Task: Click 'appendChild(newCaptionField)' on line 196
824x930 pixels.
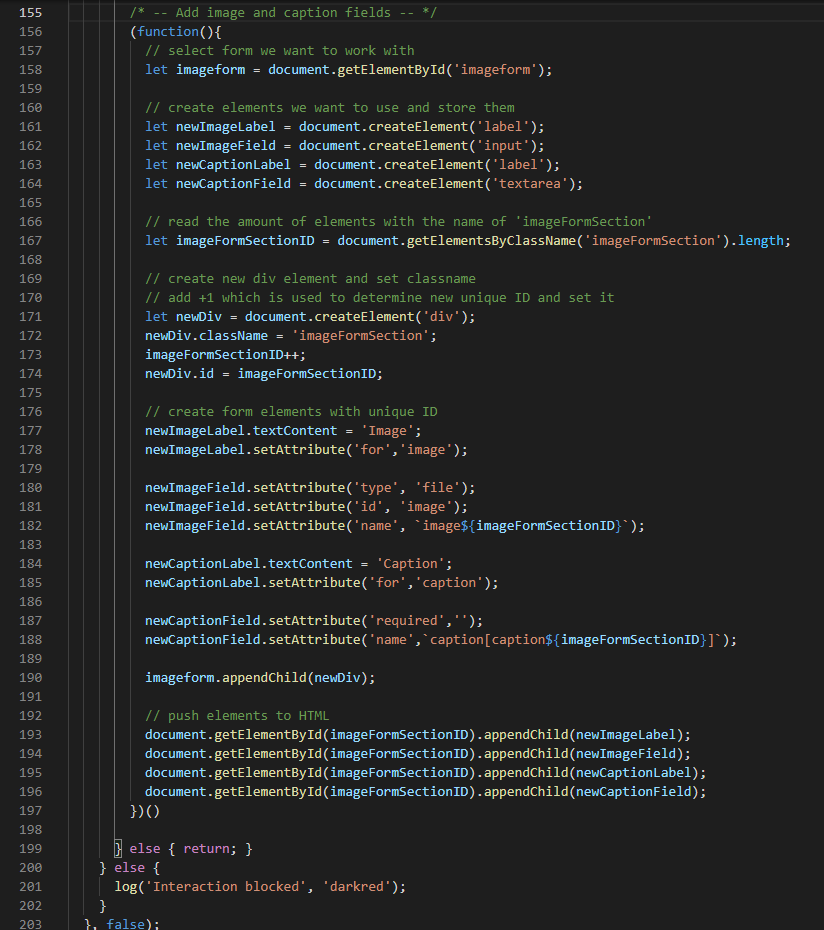Action: pyautogui.click(x=591, y=791)
